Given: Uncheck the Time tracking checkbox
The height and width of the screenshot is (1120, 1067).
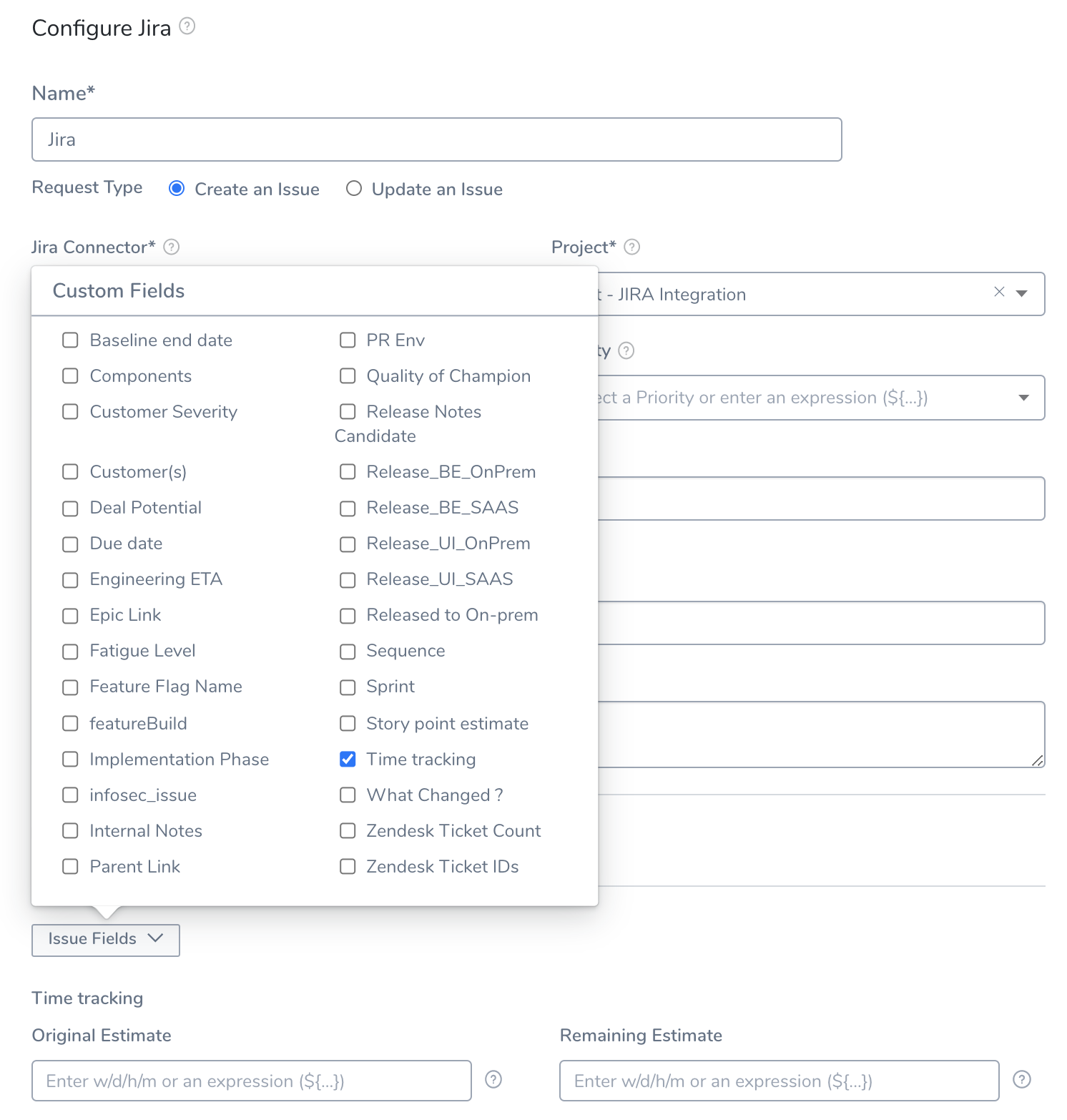Looking at the screenshot, I should point(348,759).
